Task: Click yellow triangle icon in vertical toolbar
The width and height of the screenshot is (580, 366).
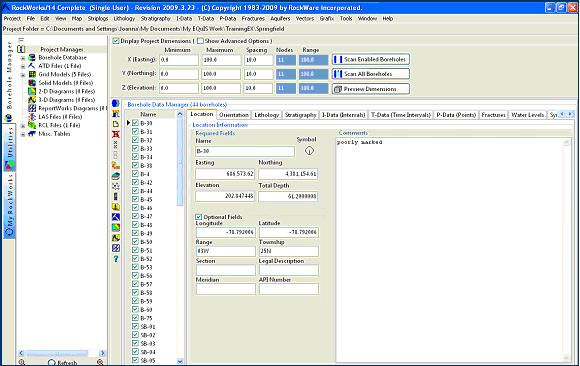Action: pos(116,206)
